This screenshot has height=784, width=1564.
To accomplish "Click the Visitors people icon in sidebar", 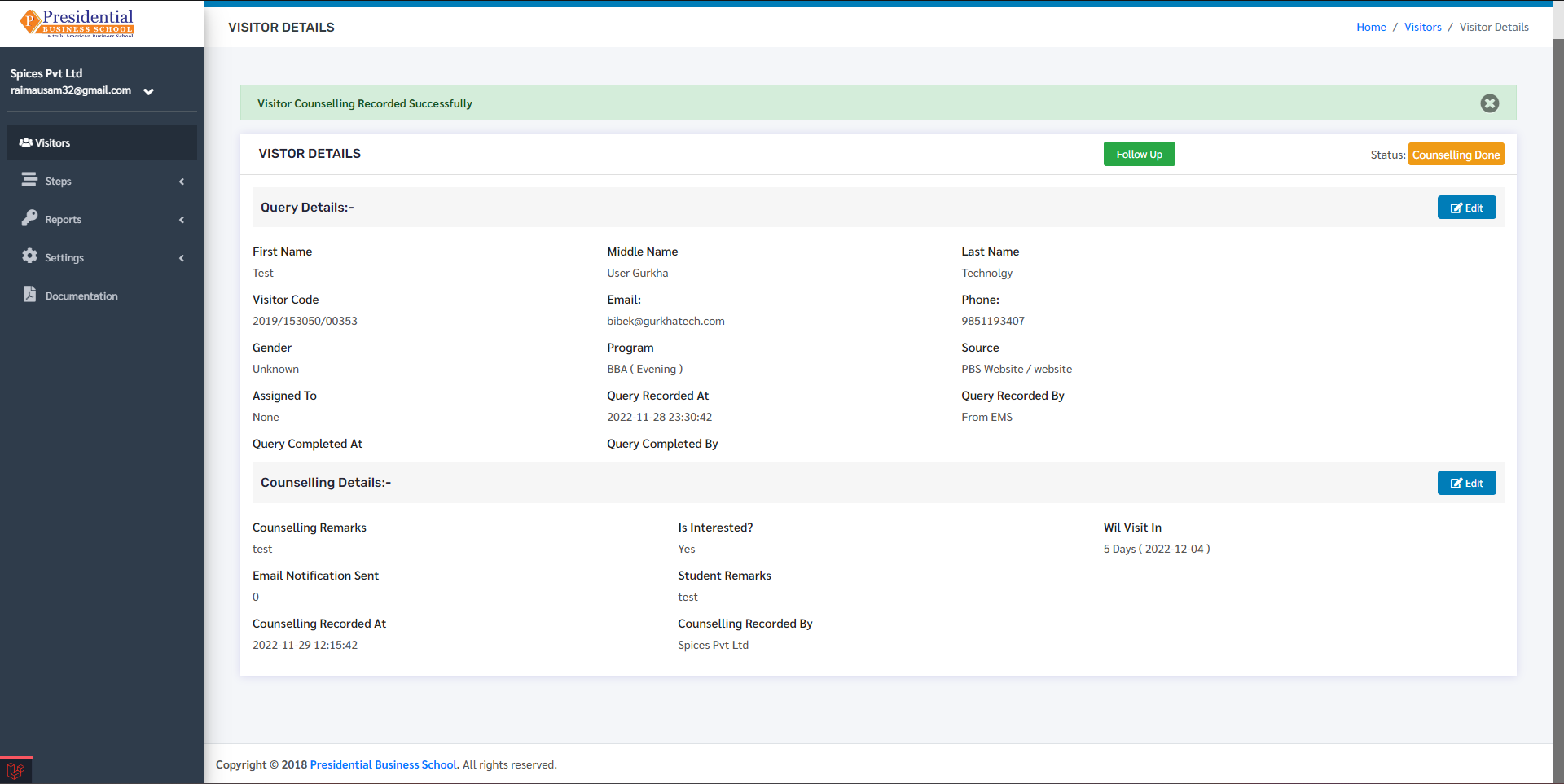I will coord(25,142).
